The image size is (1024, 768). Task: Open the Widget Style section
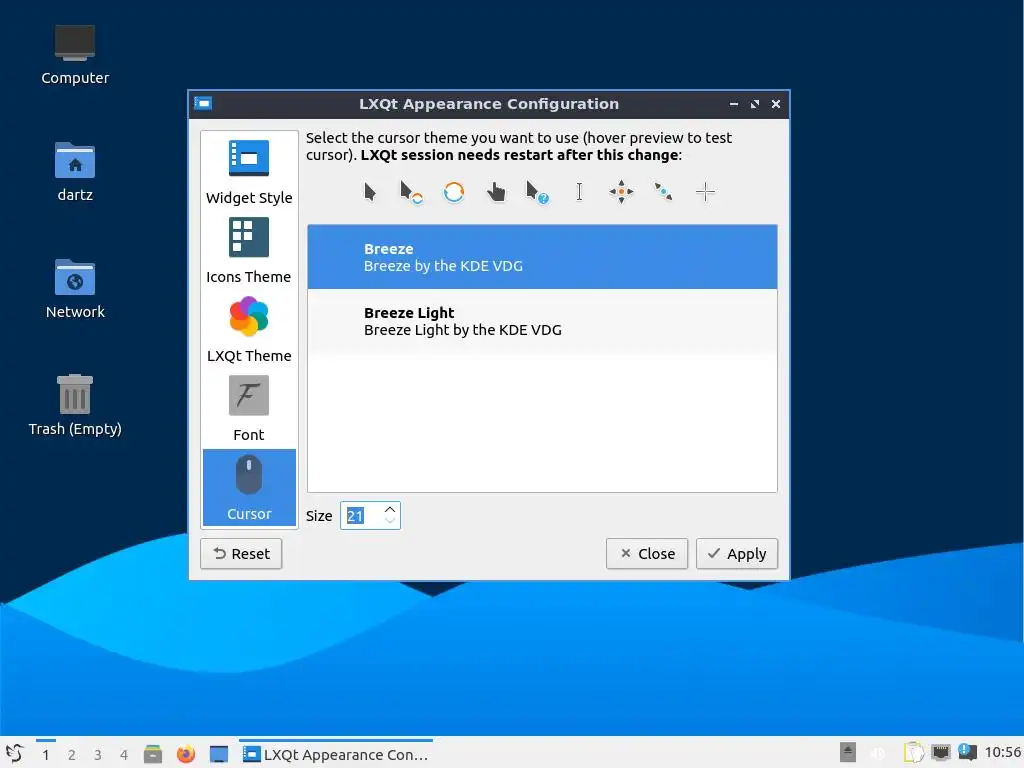(x=249, y=172)
